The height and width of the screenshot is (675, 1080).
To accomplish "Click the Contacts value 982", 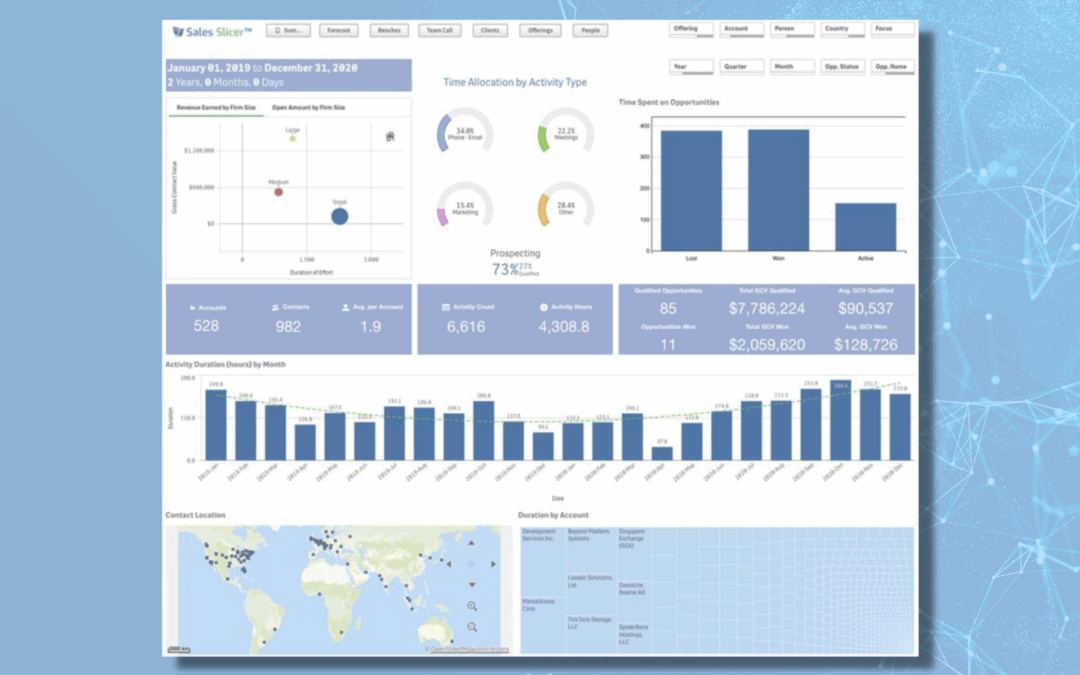I will [x=288, y=326].
